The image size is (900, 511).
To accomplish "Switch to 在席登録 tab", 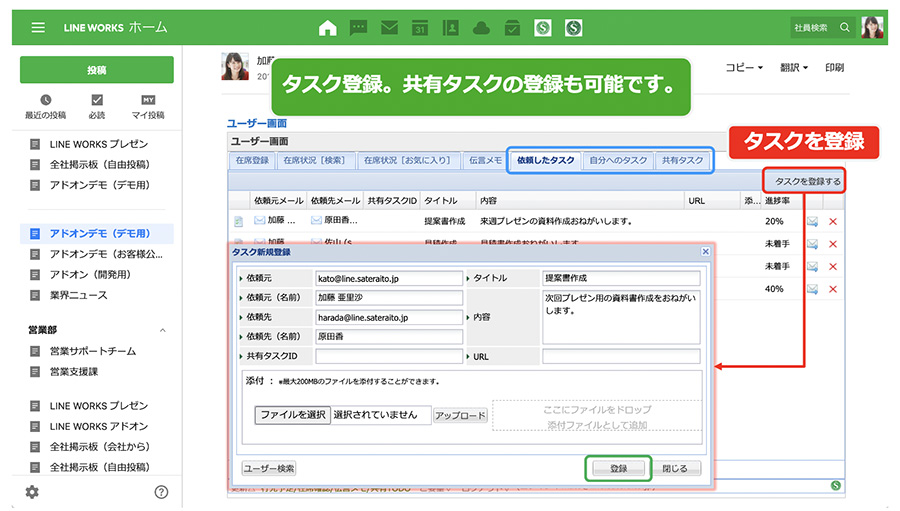I will point(252,161).
